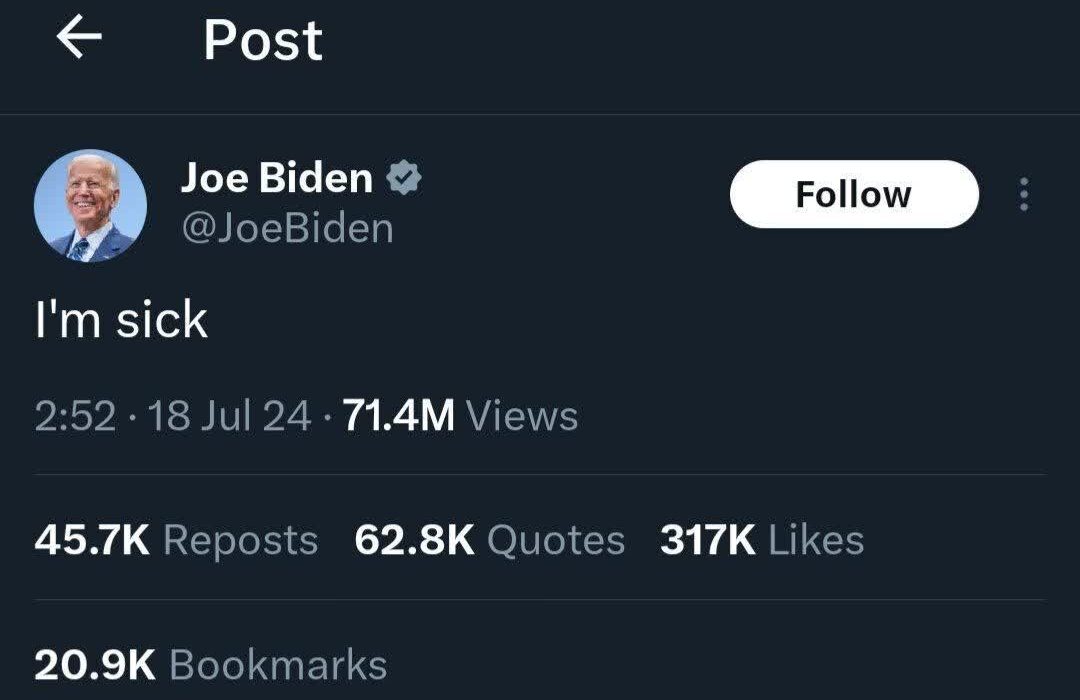Click the blue verified checkmark badge
1080x700 pixels.
404,177
